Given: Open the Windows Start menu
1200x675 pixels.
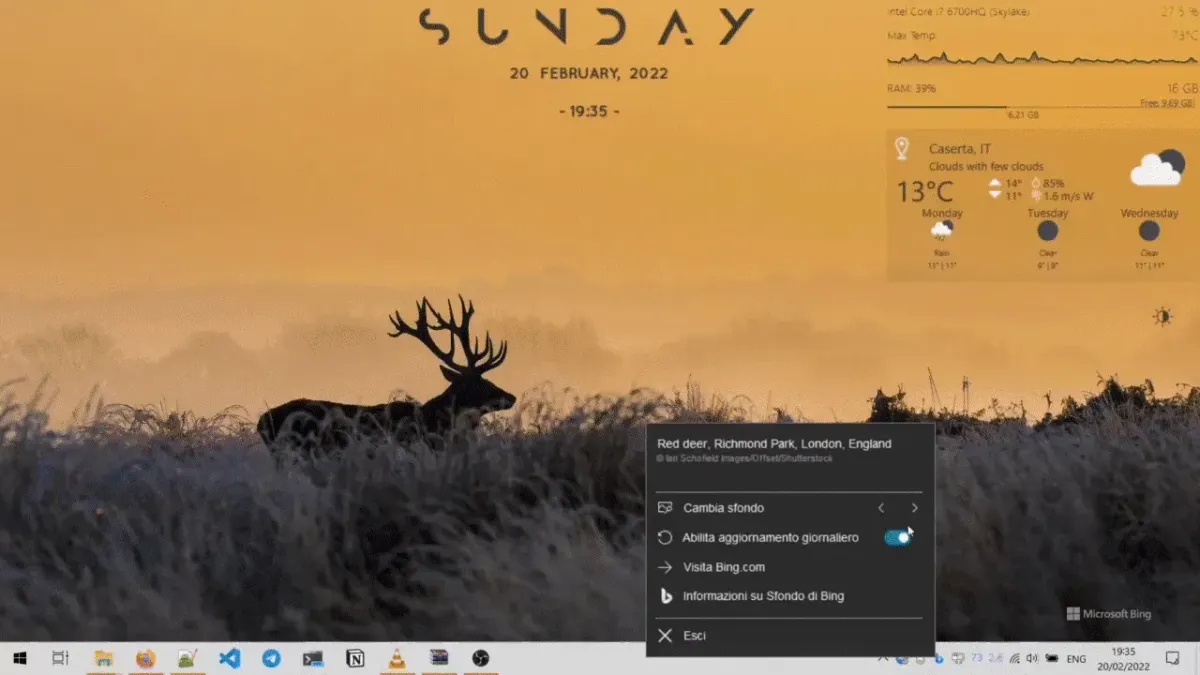Looking at the screenshot, I should [x=19, y=658].
